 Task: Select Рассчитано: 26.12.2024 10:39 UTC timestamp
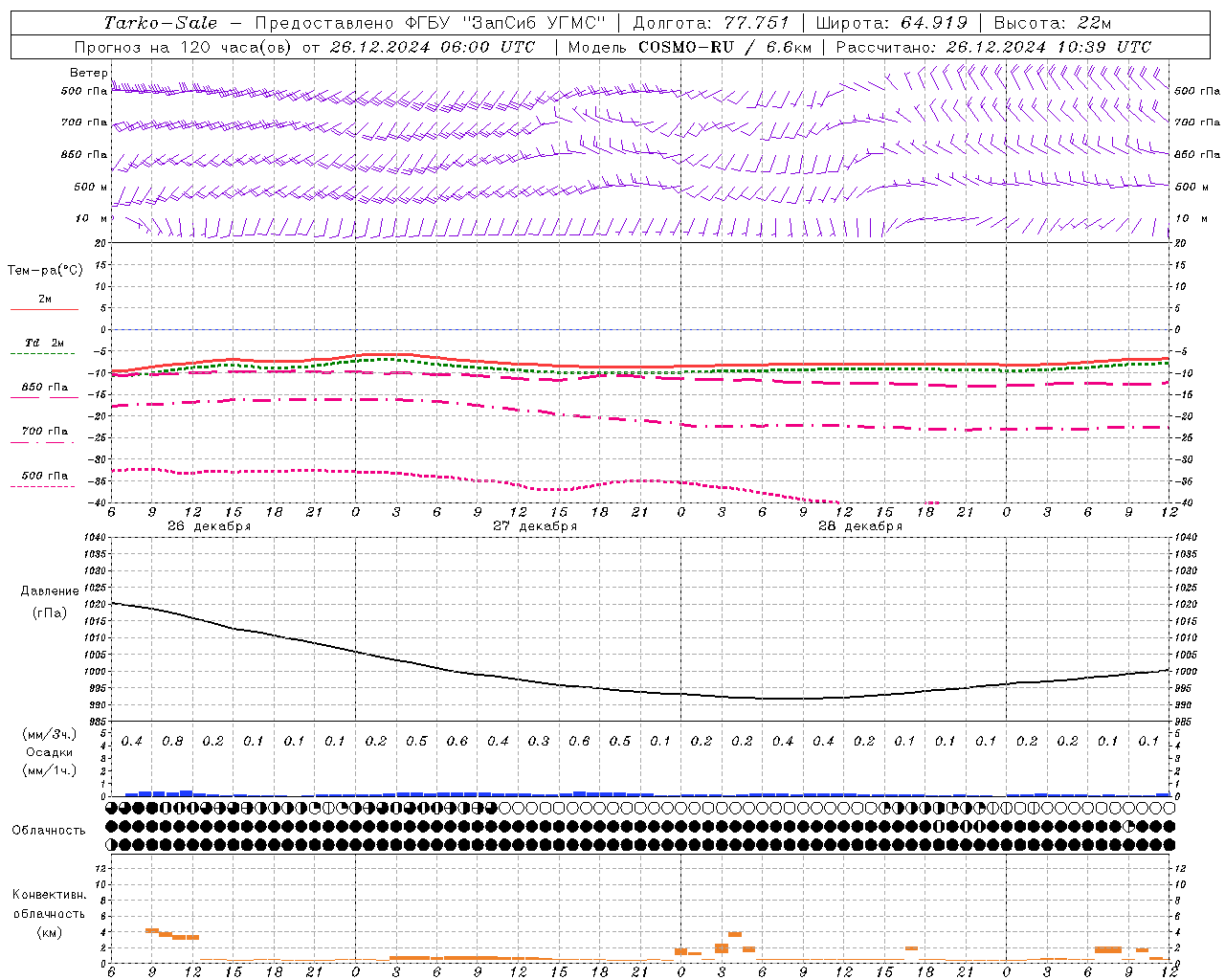tap(993, 47)
